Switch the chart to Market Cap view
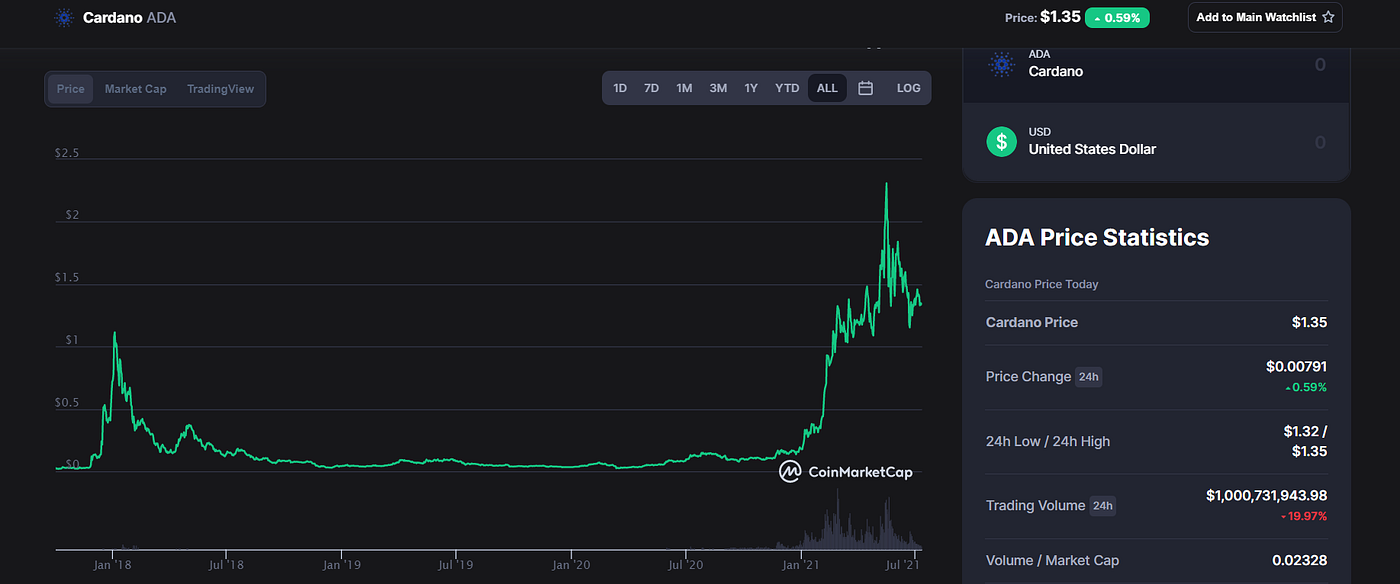The image size is (1400, 584). [x=135, y=88]
